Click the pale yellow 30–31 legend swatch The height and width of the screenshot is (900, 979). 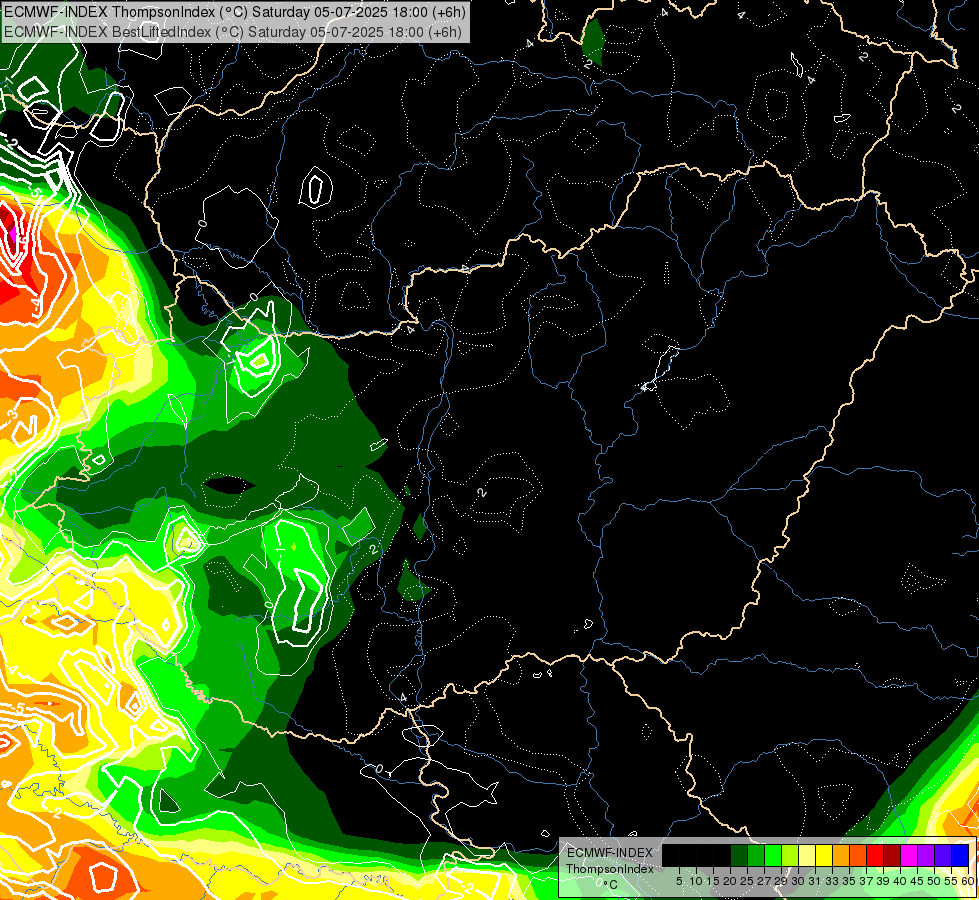(x=807, y=855)
